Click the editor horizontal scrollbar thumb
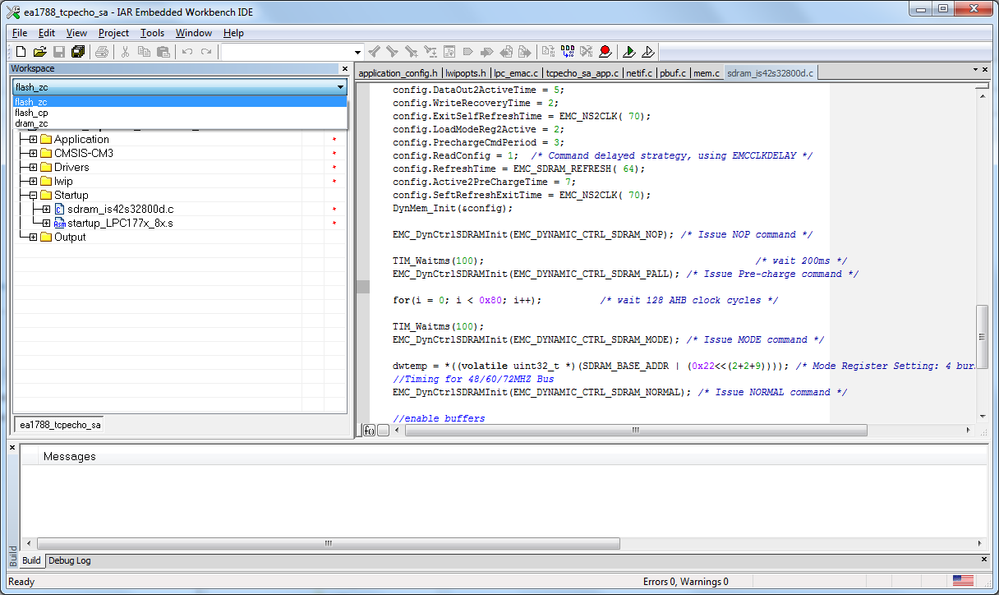Screen dimensions: 999x595 pos(636,431)
